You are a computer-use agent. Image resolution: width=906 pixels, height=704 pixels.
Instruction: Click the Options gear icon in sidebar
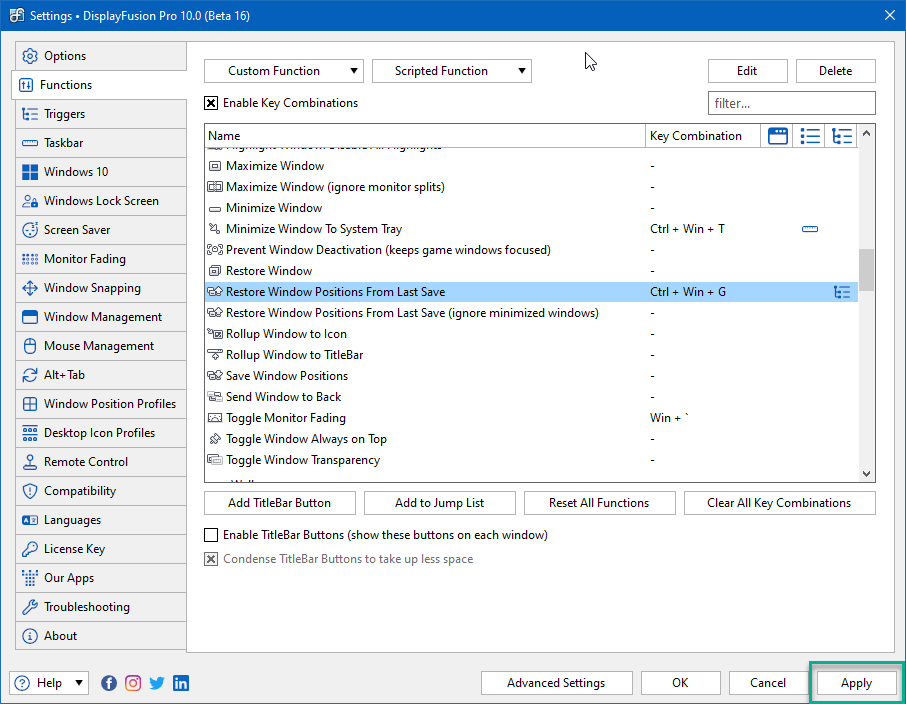30,56
